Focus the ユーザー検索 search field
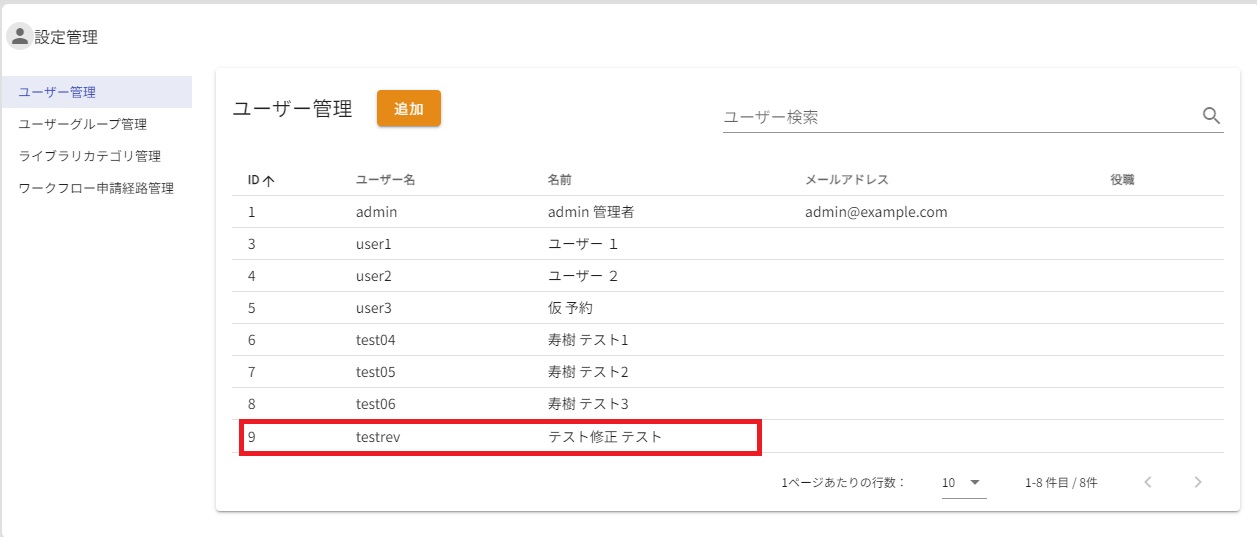 tap(960, 117)
